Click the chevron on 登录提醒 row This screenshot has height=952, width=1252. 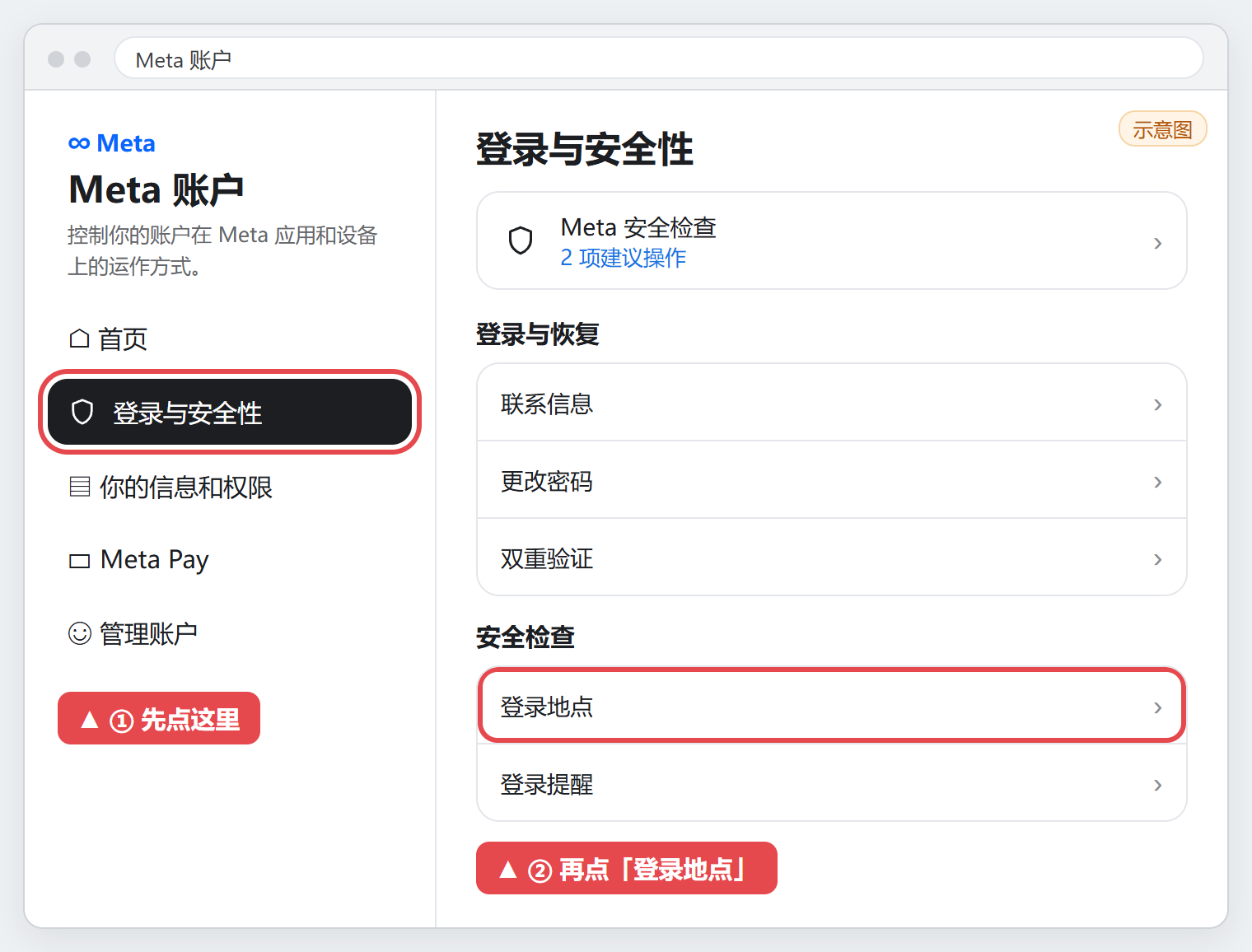pyautogui.click(x=1157, y=785)
